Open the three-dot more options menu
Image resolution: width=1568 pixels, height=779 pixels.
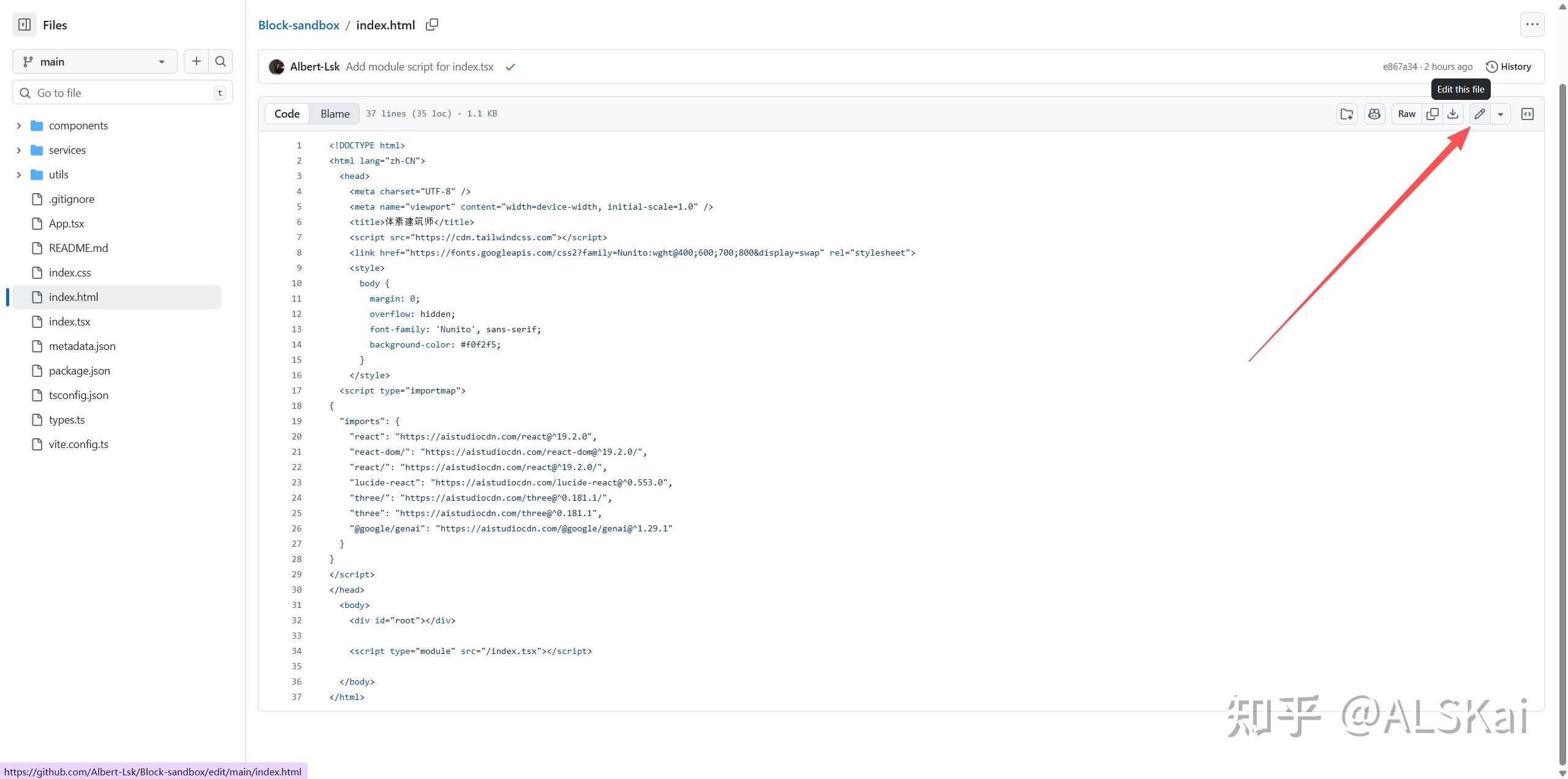coord(1532,25)
